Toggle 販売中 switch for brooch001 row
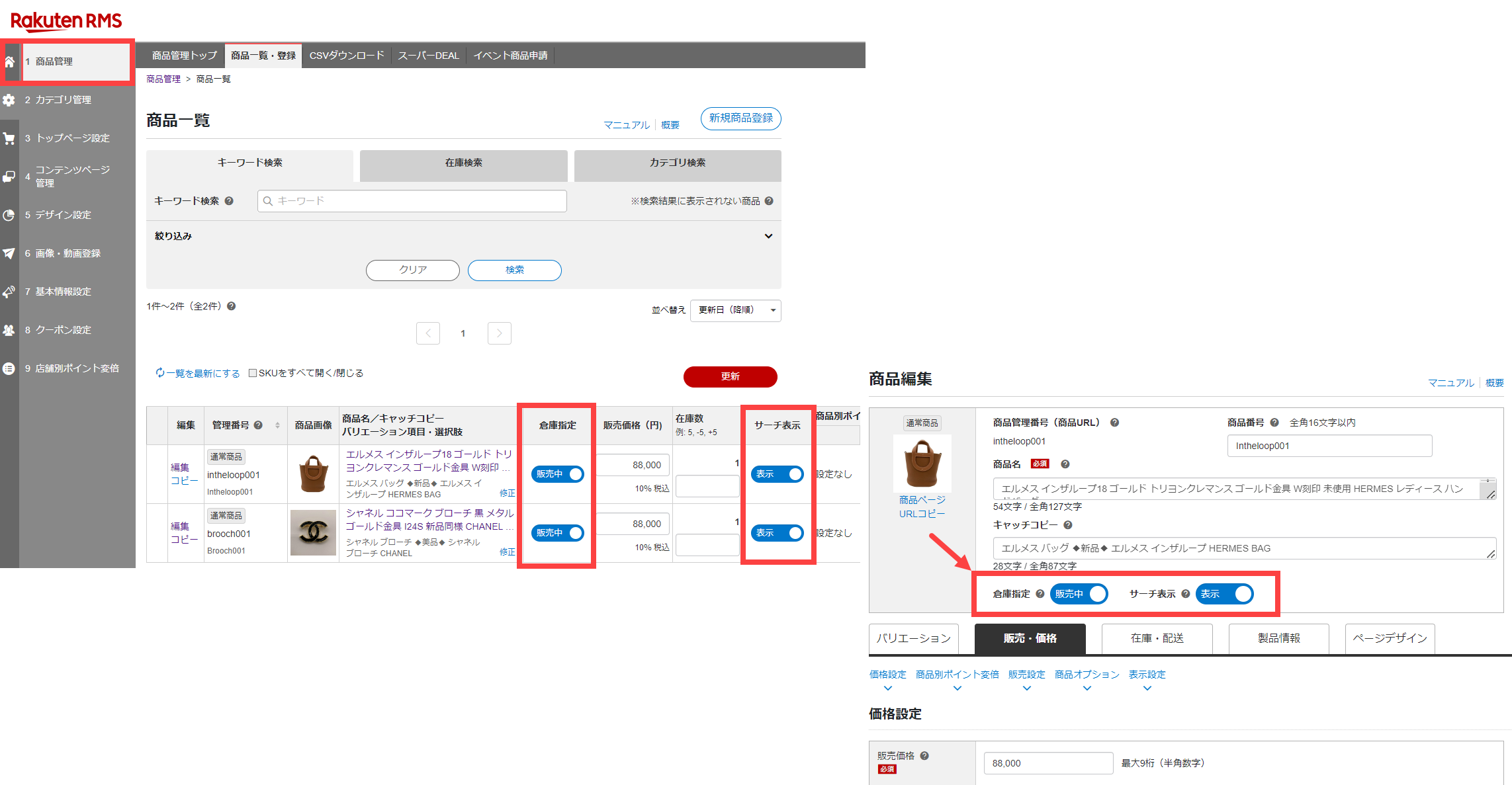This screenshot has height=785, width=1512. click(x=558, y=533)
